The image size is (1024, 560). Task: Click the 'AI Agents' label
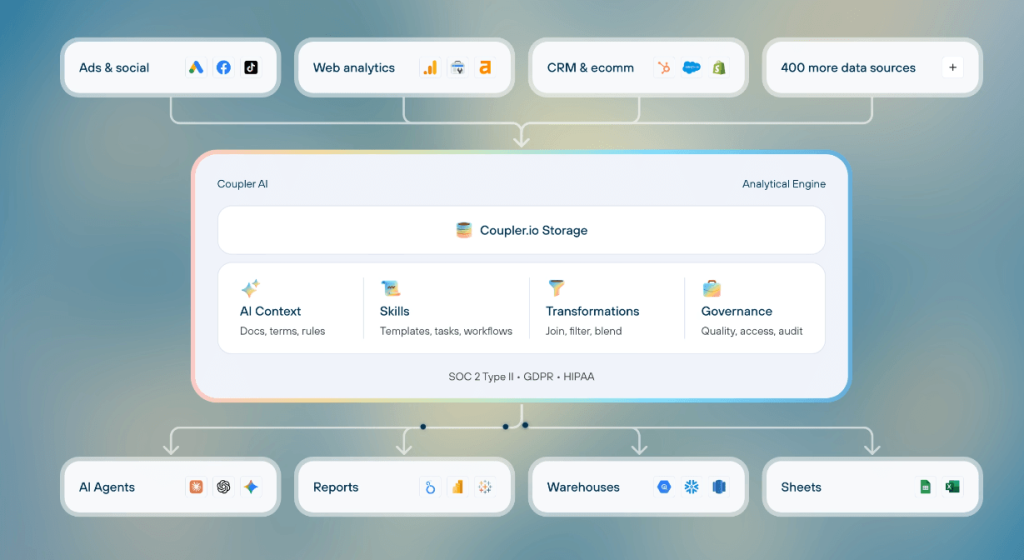(x=106, y=488)
